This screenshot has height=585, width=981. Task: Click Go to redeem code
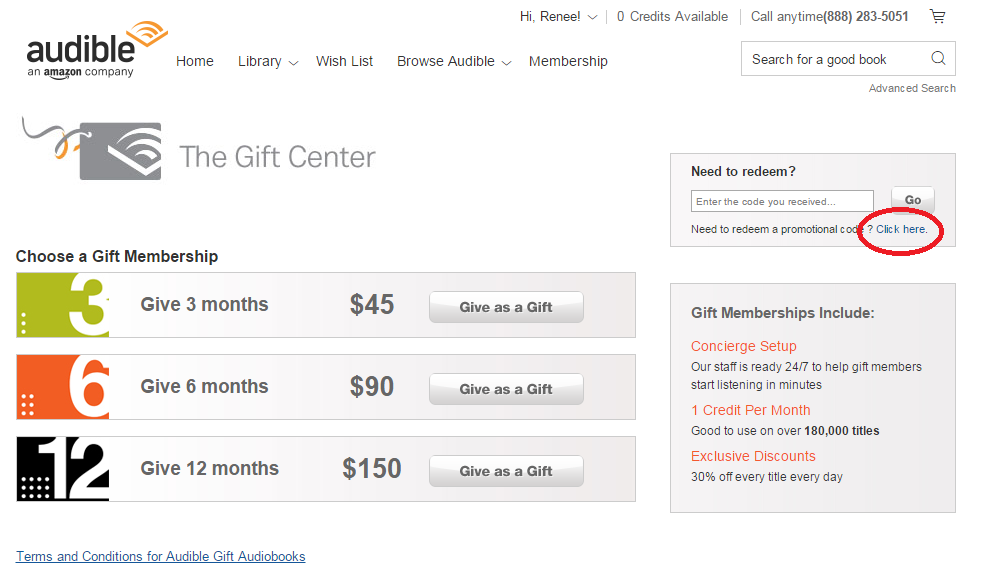[913, 200]
